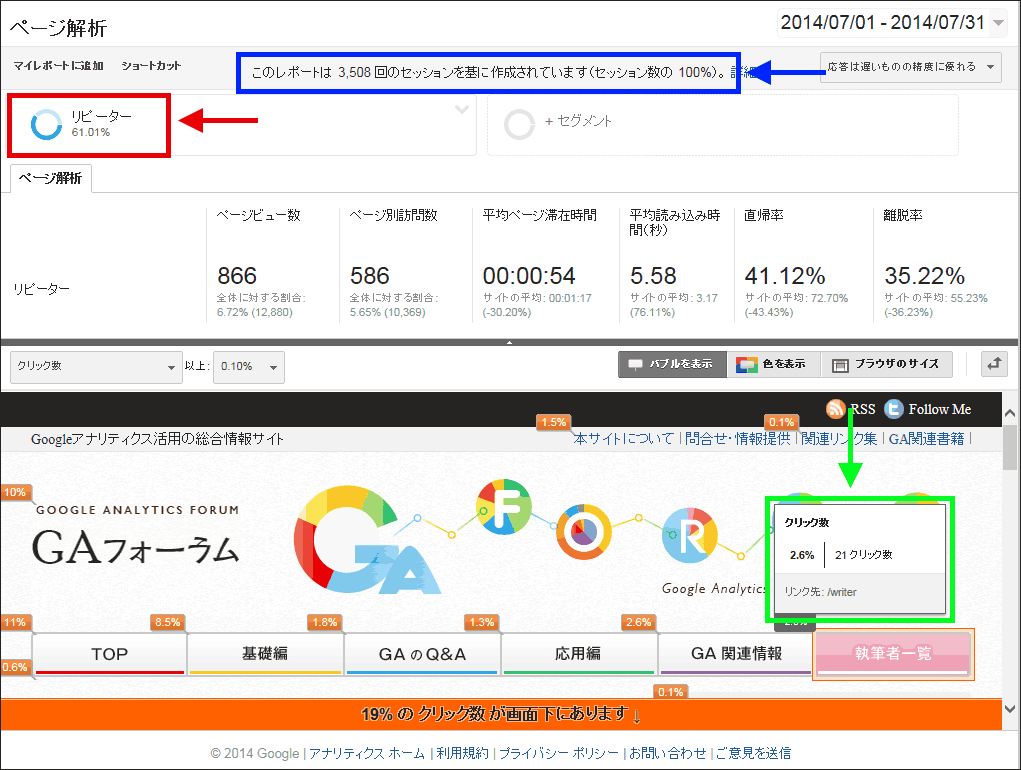The image size is (1021, 770).
Task: Click the 1.8% click bubble
Action: [x=324, y=622]
